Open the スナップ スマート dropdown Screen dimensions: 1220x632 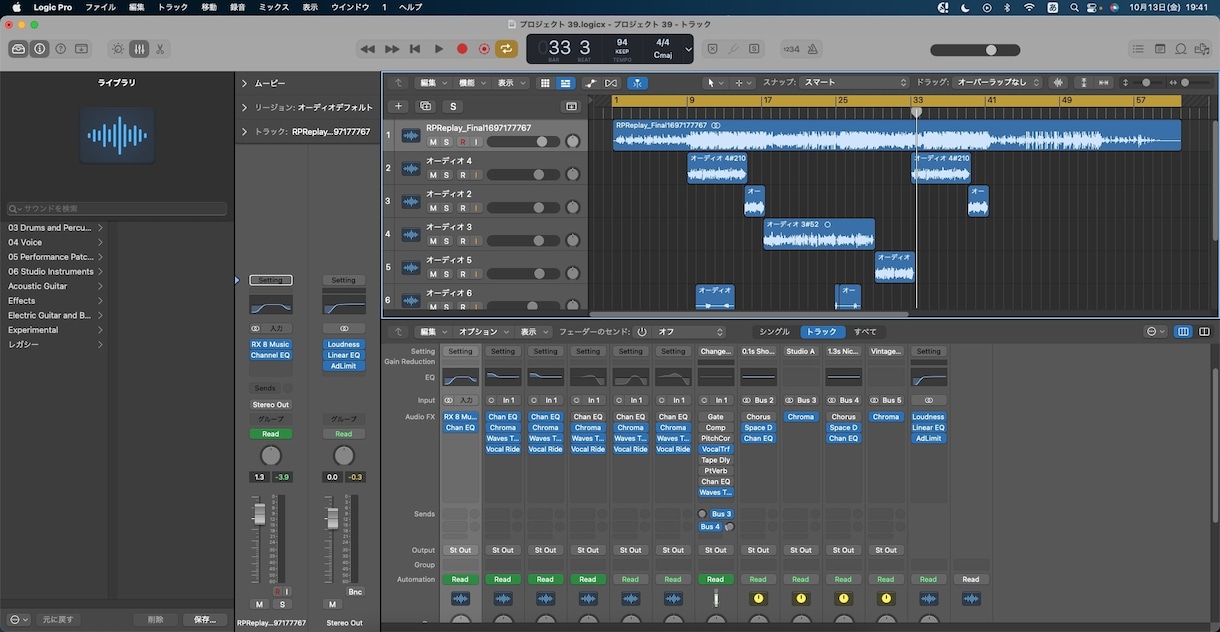(x=855, y=83)
